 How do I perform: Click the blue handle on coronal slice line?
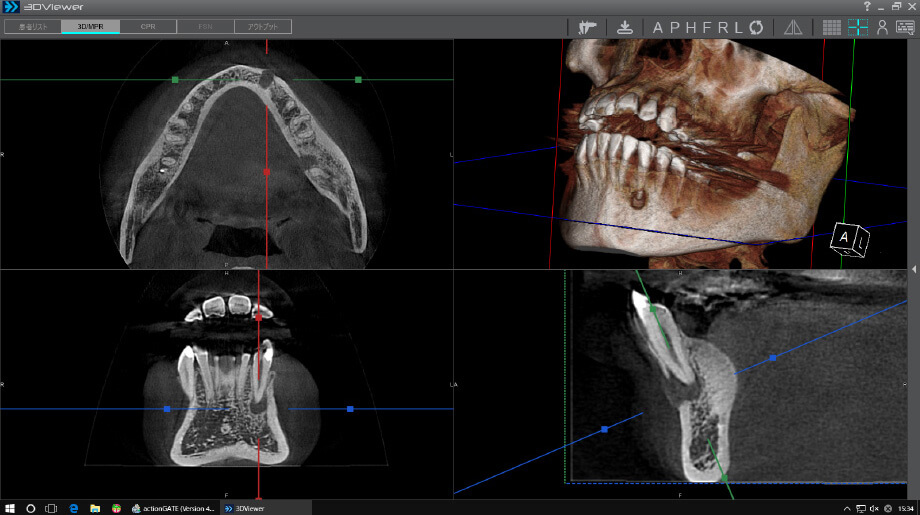coord(167,409)
